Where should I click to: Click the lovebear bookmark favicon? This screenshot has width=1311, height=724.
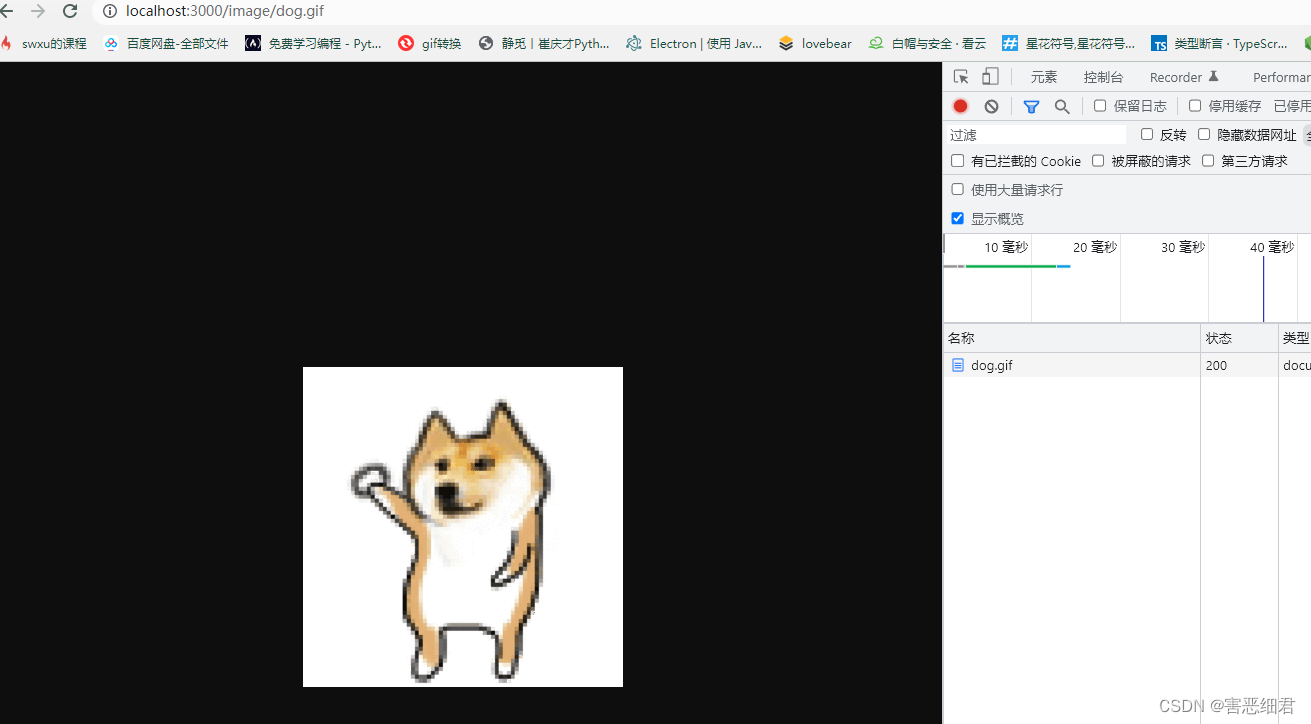[786, 44]
